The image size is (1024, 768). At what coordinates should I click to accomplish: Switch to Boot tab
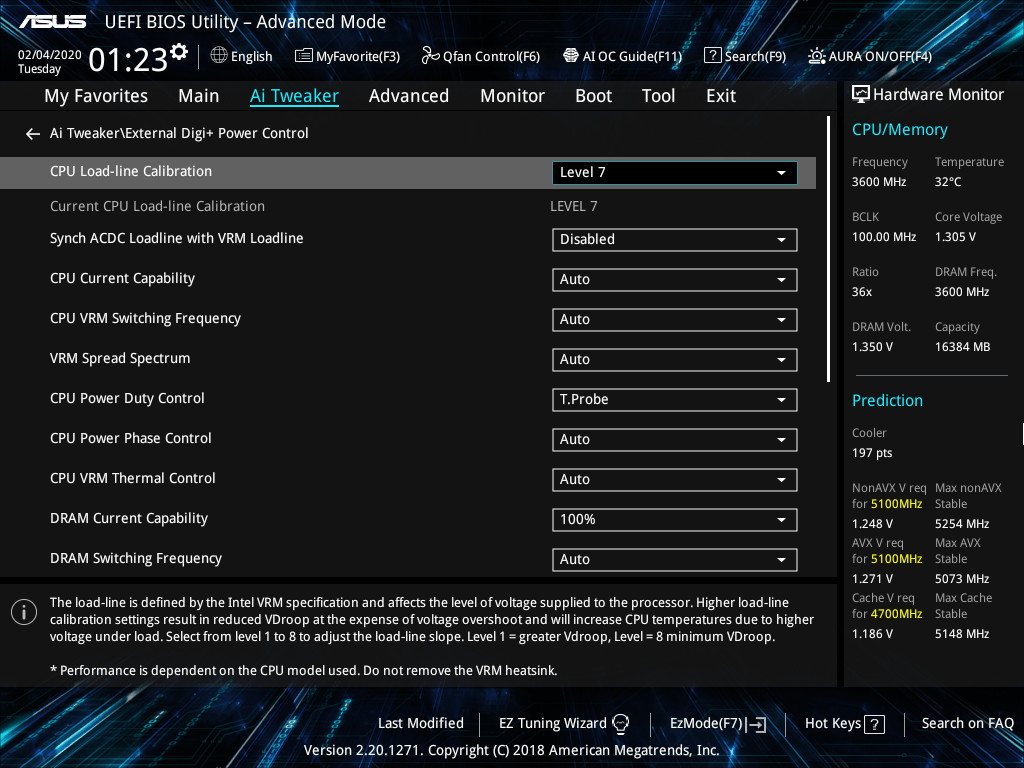(x=594, y=96)
